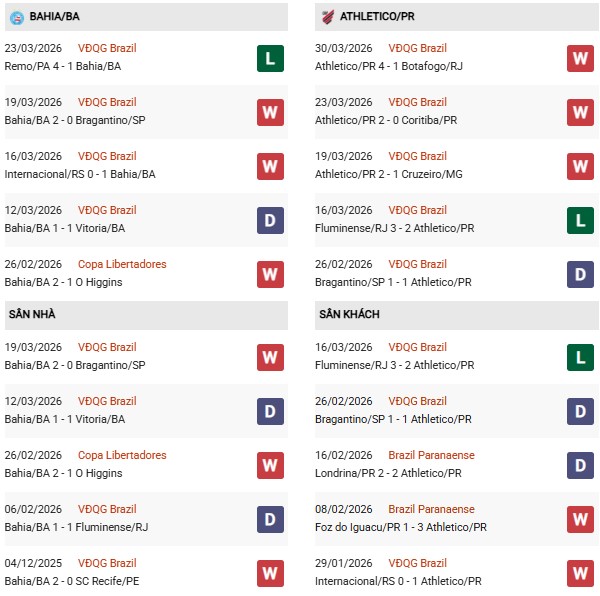Click the Bahia/BA team crest icon
600x596 pixels.
point(15,16)
